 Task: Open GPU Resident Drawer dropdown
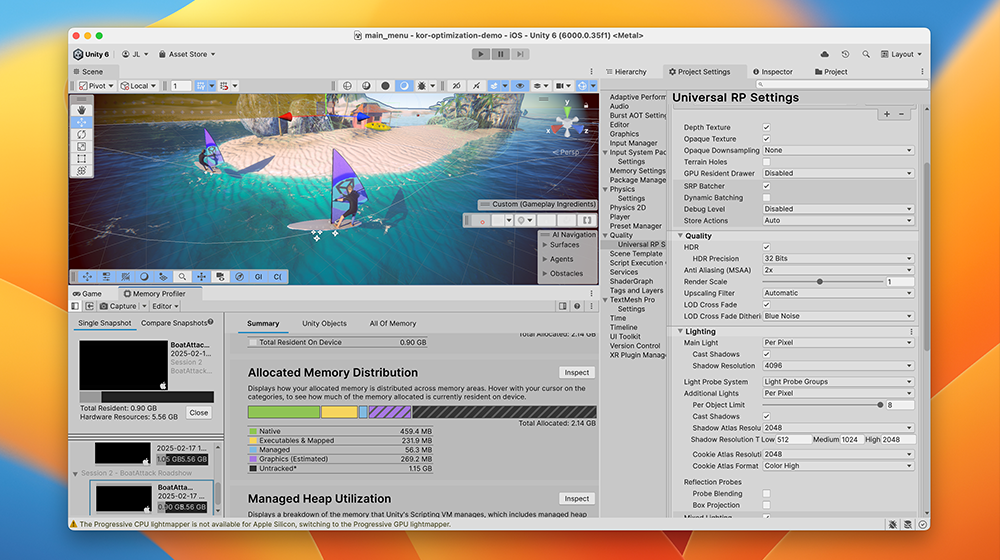[x=838, y=173]
